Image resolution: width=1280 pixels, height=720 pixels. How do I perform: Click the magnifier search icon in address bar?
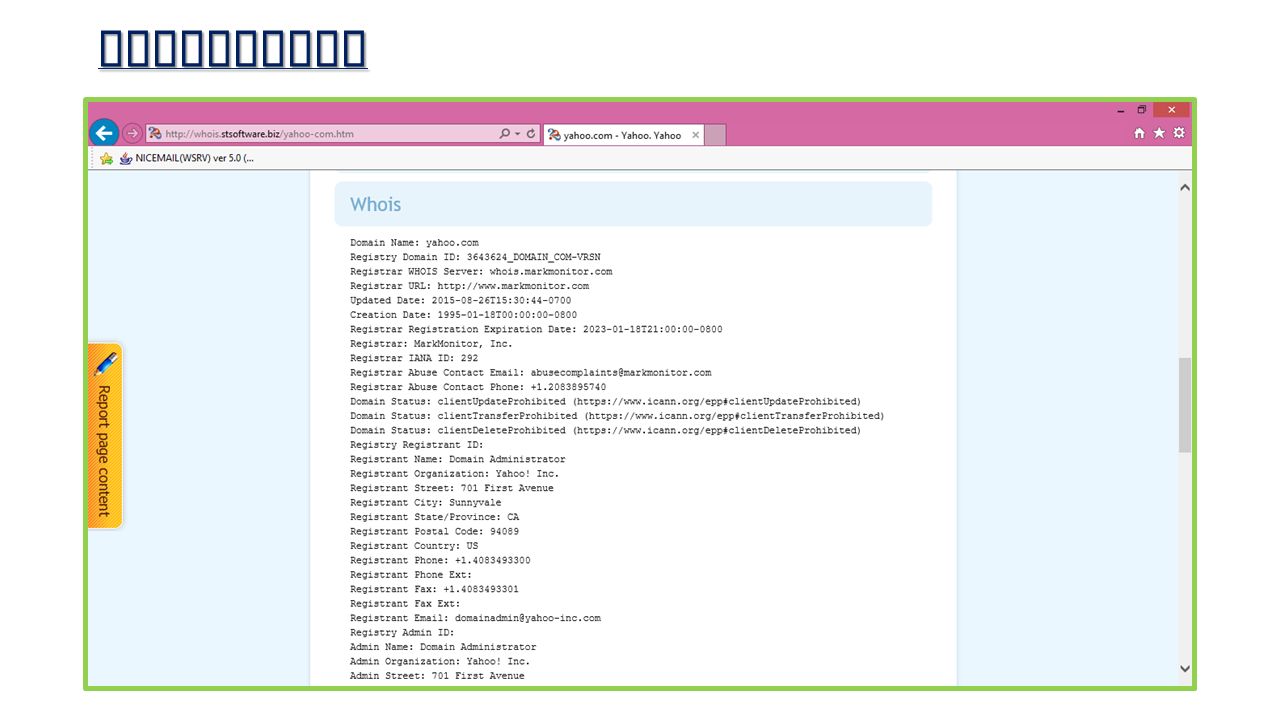tap(505, 134)
